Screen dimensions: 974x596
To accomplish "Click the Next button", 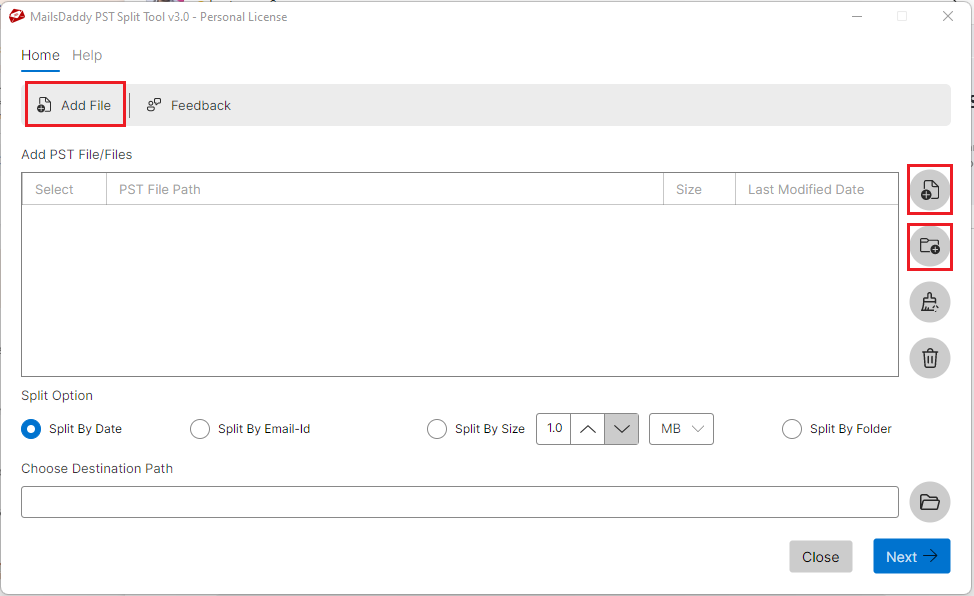I will coord(911,556).
